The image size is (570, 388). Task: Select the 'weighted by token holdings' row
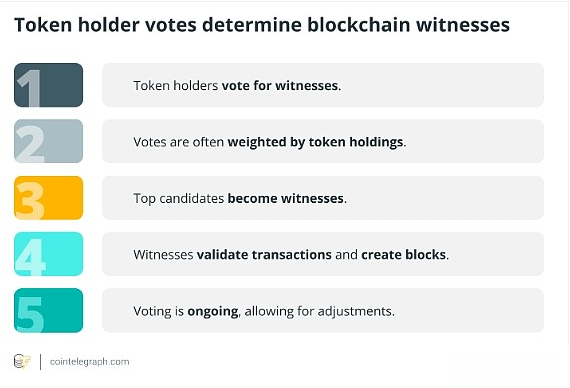point(323,141)
